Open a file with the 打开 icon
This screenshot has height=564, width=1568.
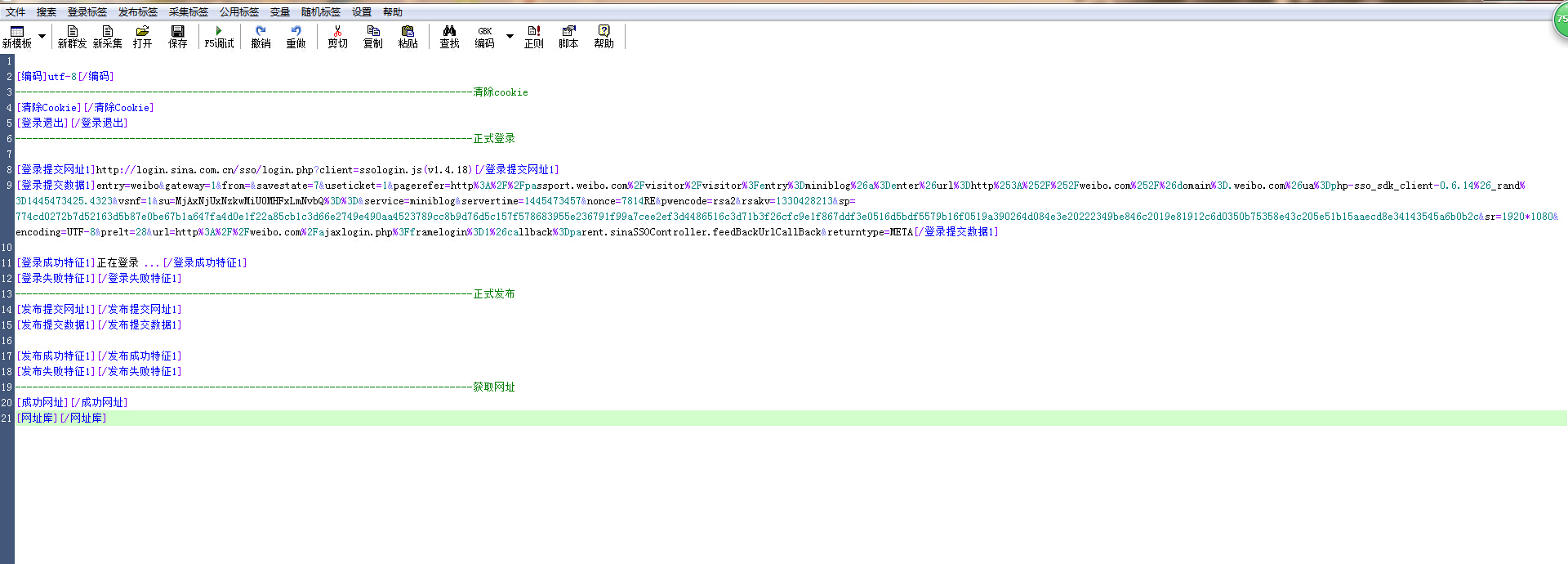pos(142,36)
